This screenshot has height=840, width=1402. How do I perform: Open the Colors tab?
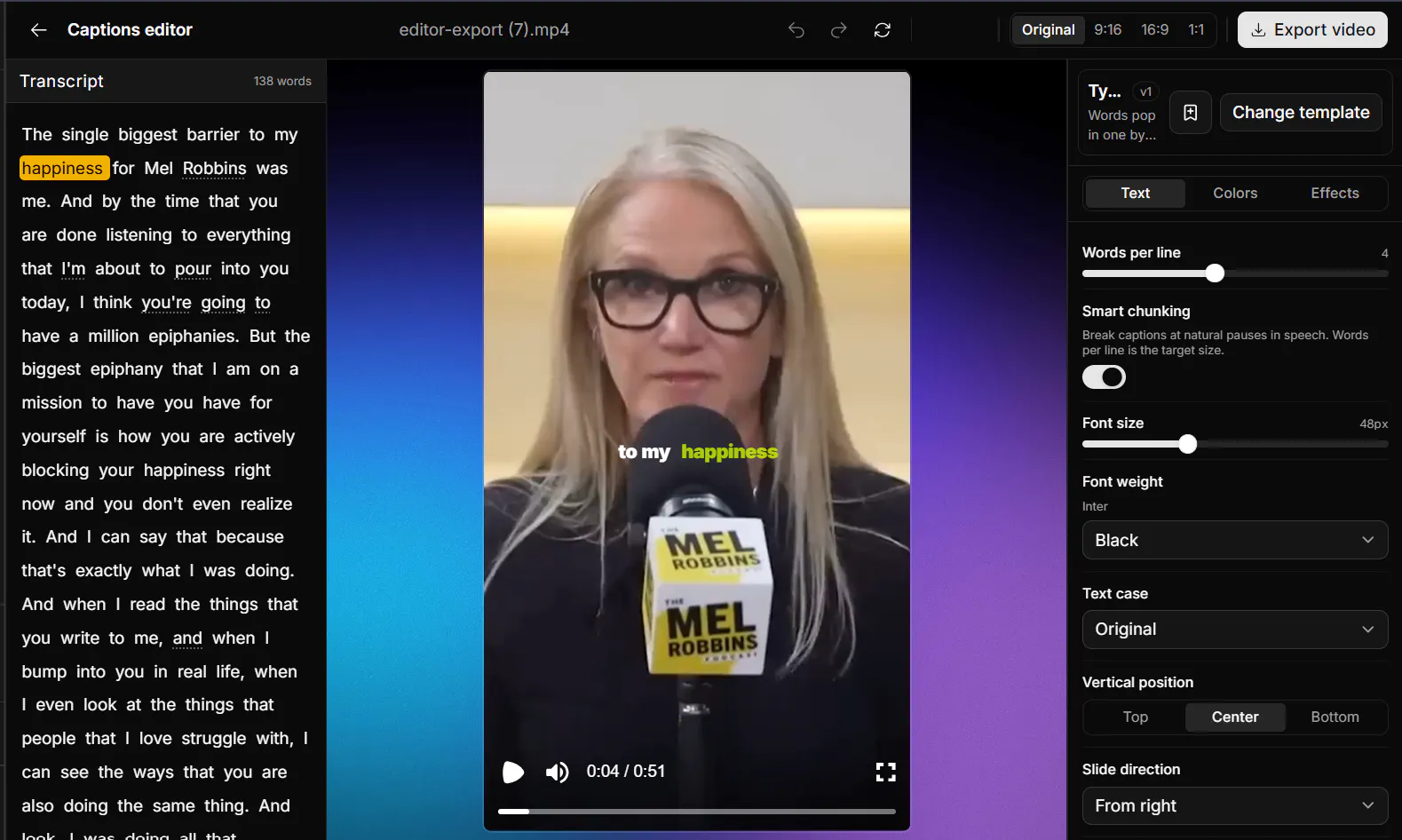pyautogui.click(x=1235, y=194)
